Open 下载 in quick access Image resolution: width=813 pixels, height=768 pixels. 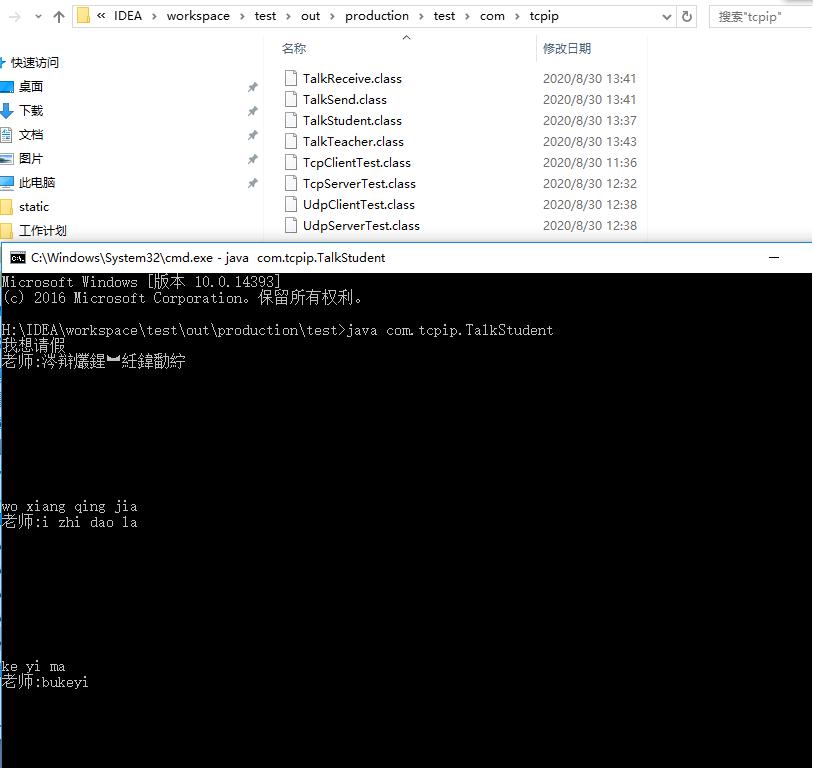point(31,110)
